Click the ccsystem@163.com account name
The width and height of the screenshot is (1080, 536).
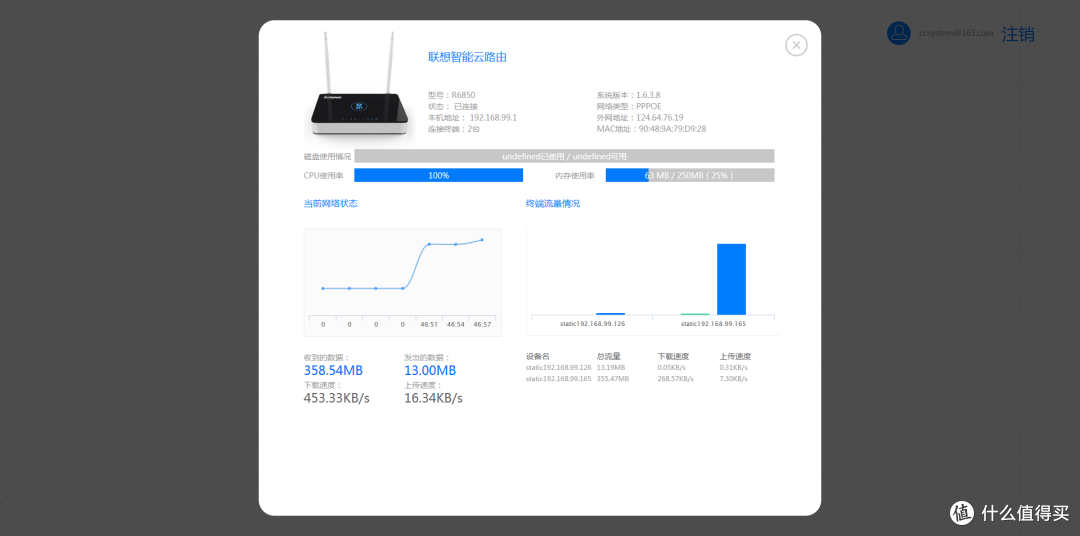(x=955, y=33)
